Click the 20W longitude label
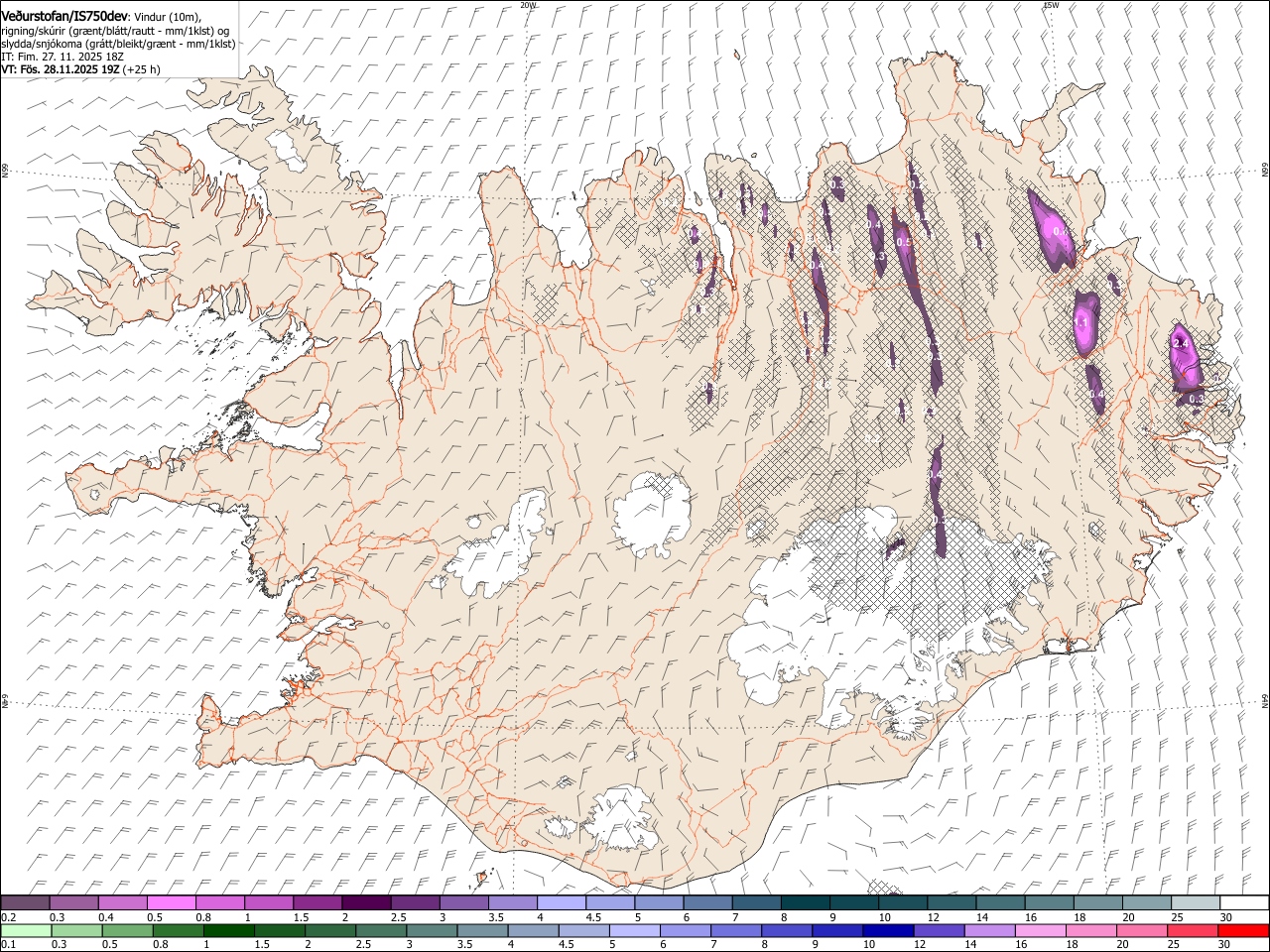 528,5
